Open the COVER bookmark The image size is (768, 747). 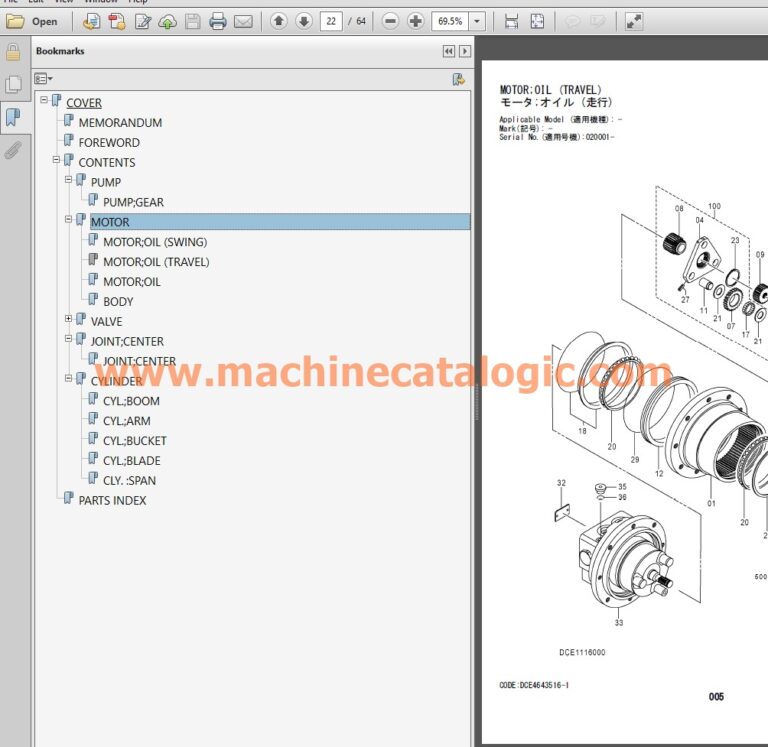[x=84, y=103]
